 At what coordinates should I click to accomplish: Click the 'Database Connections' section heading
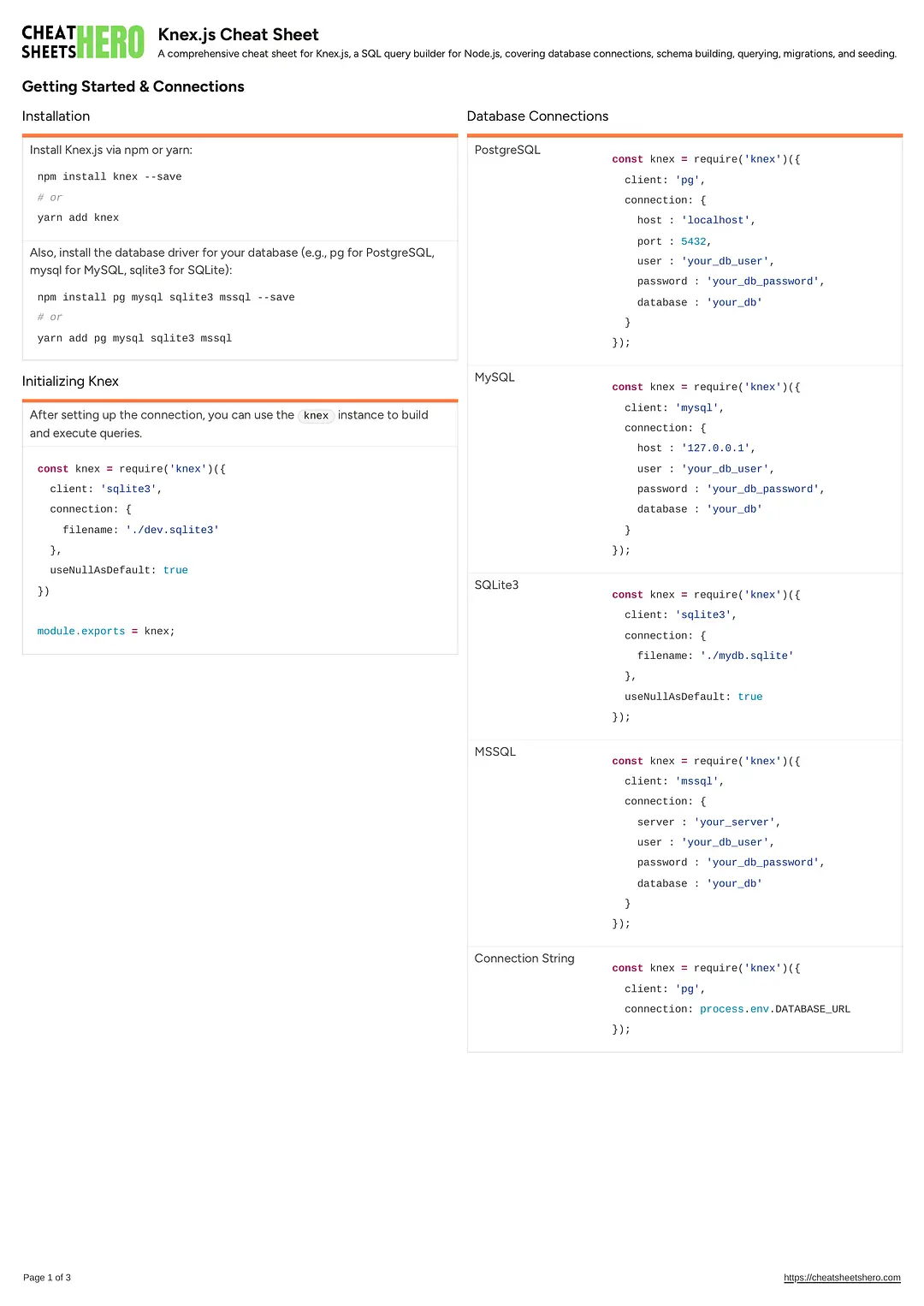click(537, 116)
